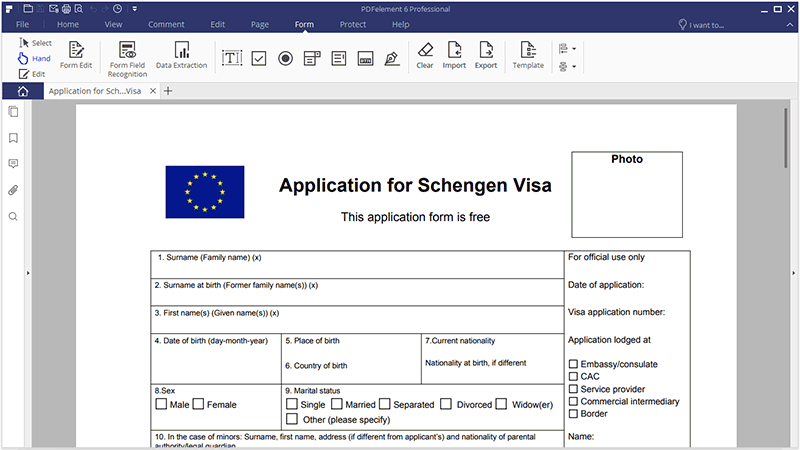The width and height of the screenshot is (800, 450).
Task: Open the comments panel in sidebar
Action: [x=13, y=164]
